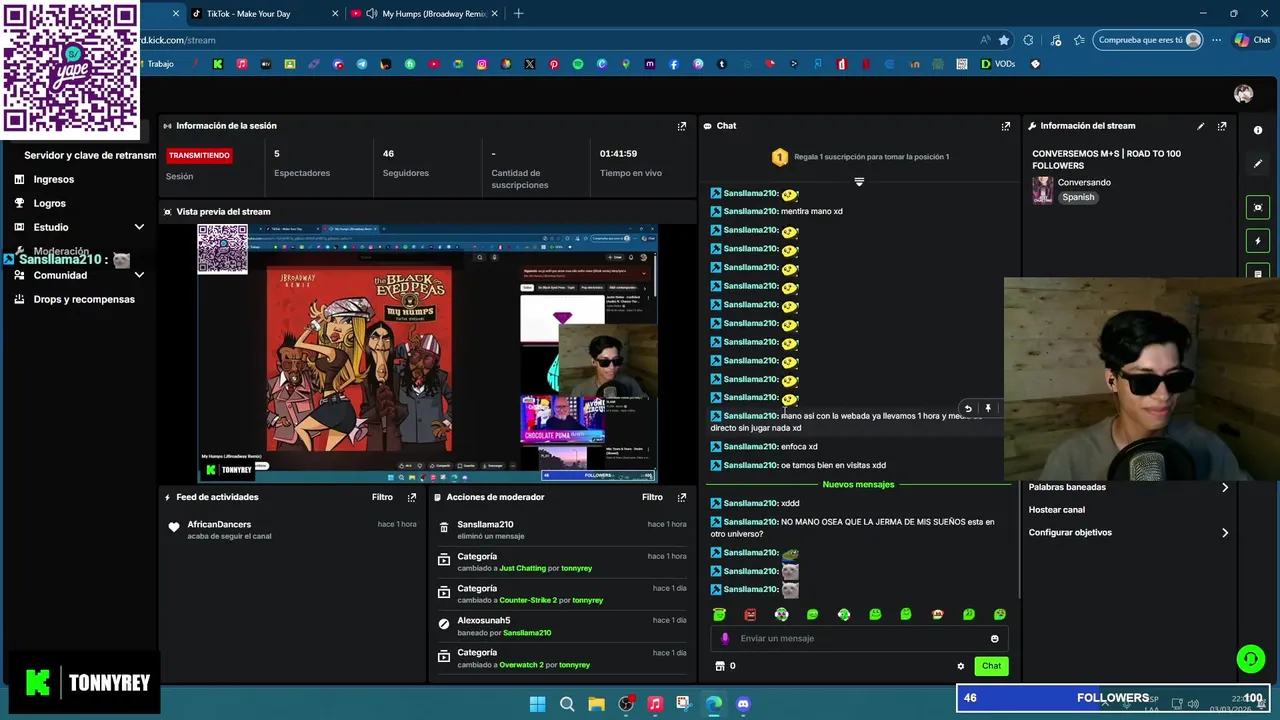Open a new browser tab
Screen dimensions: 1280x720
coord(518,14)
